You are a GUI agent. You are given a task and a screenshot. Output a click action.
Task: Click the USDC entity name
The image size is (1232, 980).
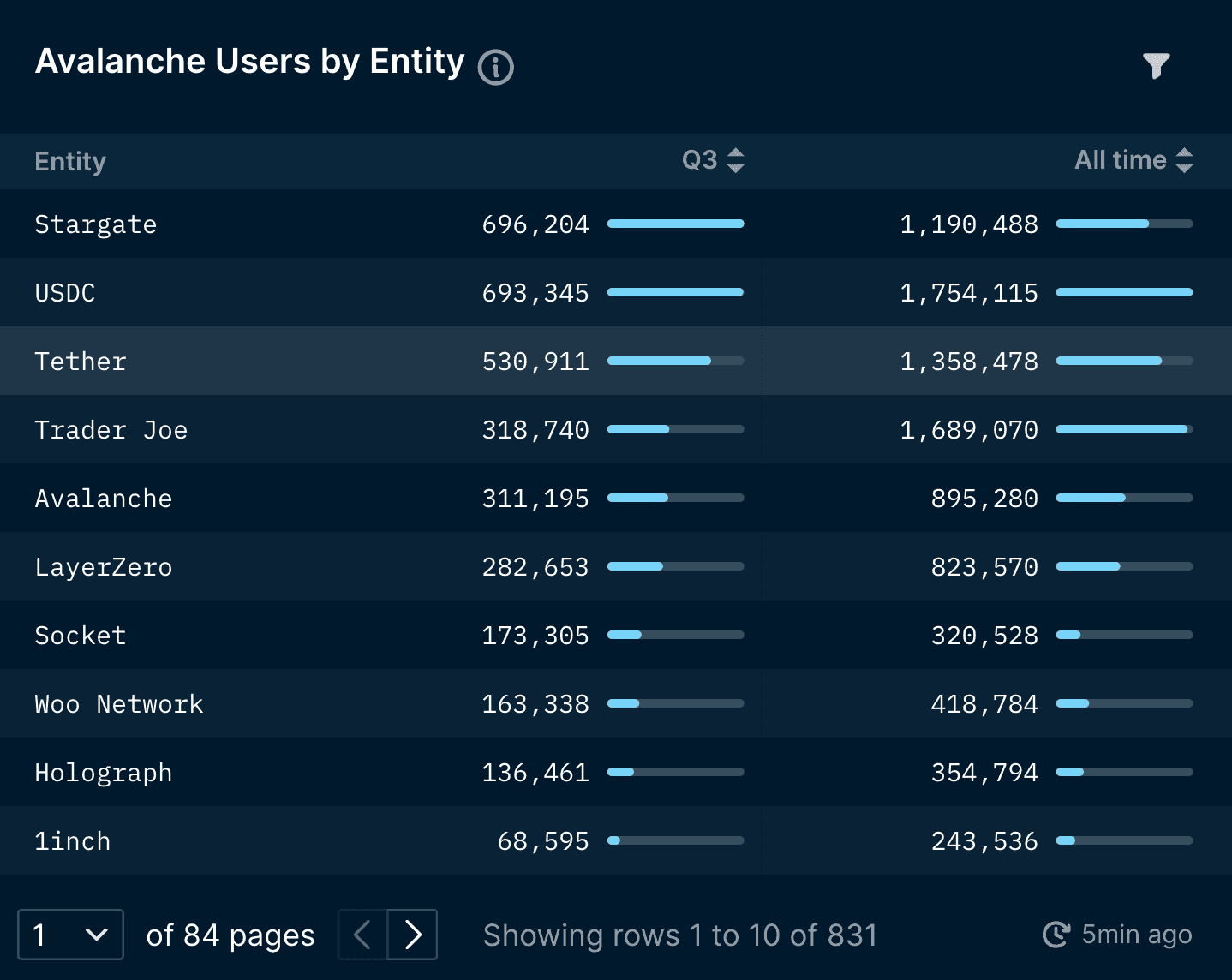pos(65,293)
